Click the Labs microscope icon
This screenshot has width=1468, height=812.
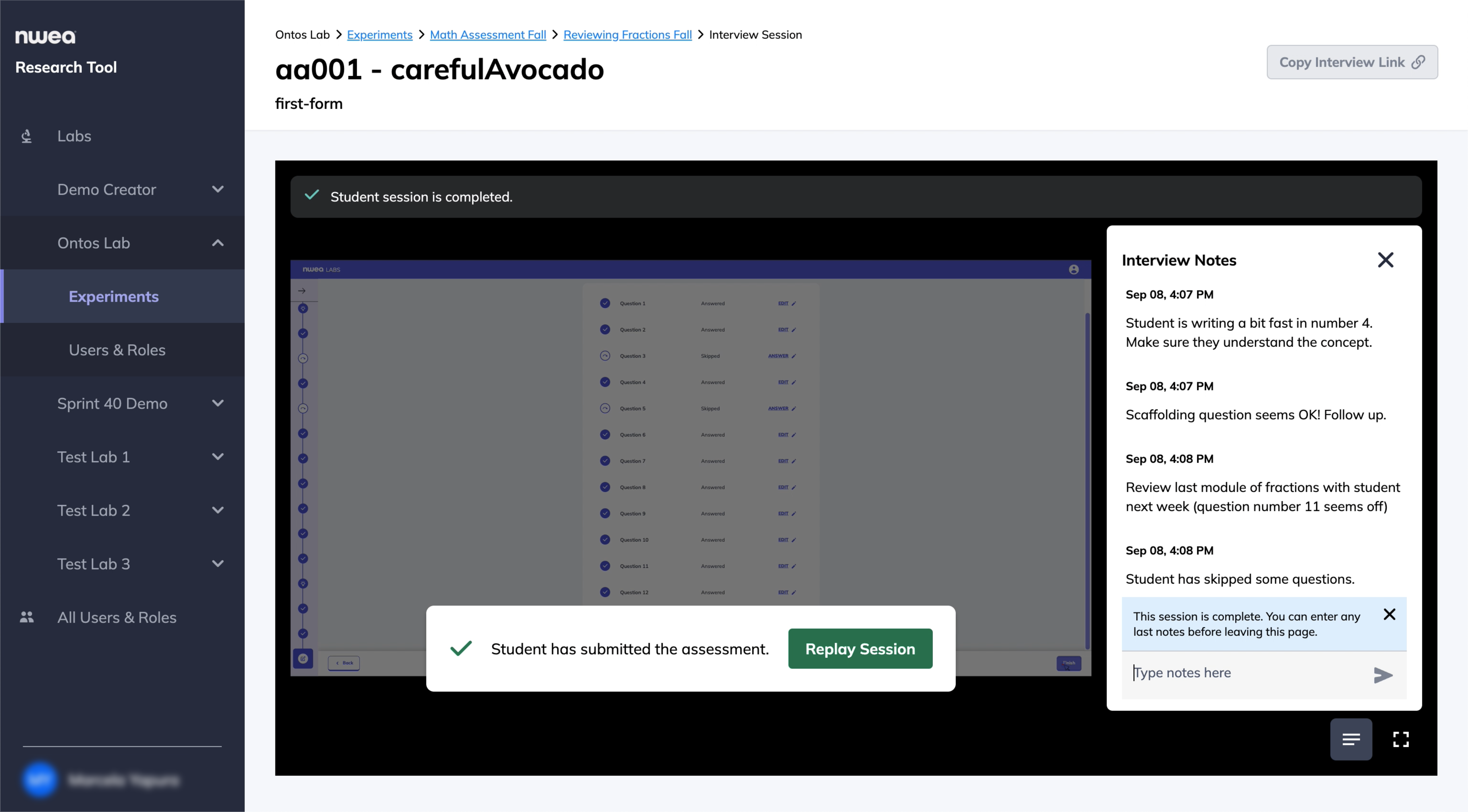pos(26,136)
